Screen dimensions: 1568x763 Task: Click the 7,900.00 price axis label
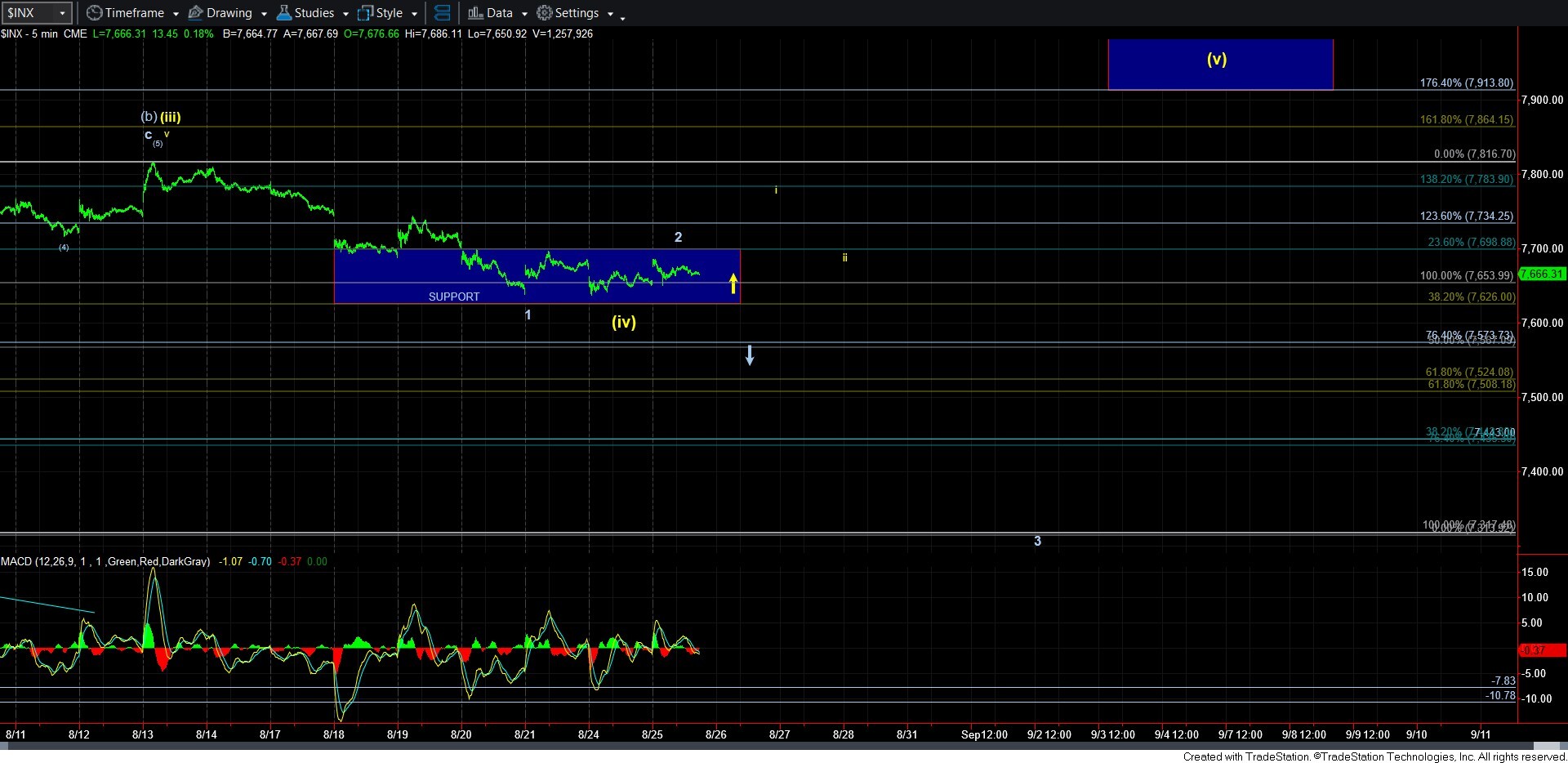[1543, 100]
